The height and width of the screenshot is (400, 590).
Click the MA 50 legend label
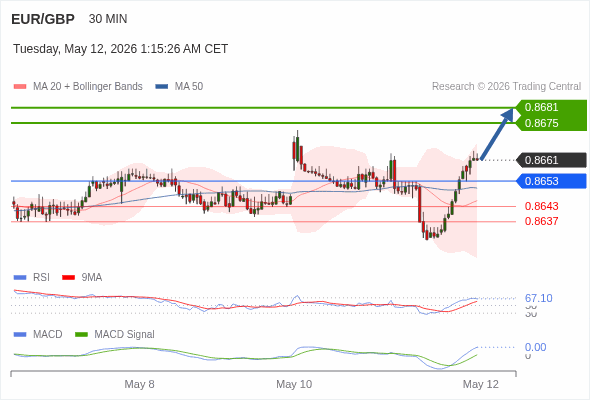(189, 87)
